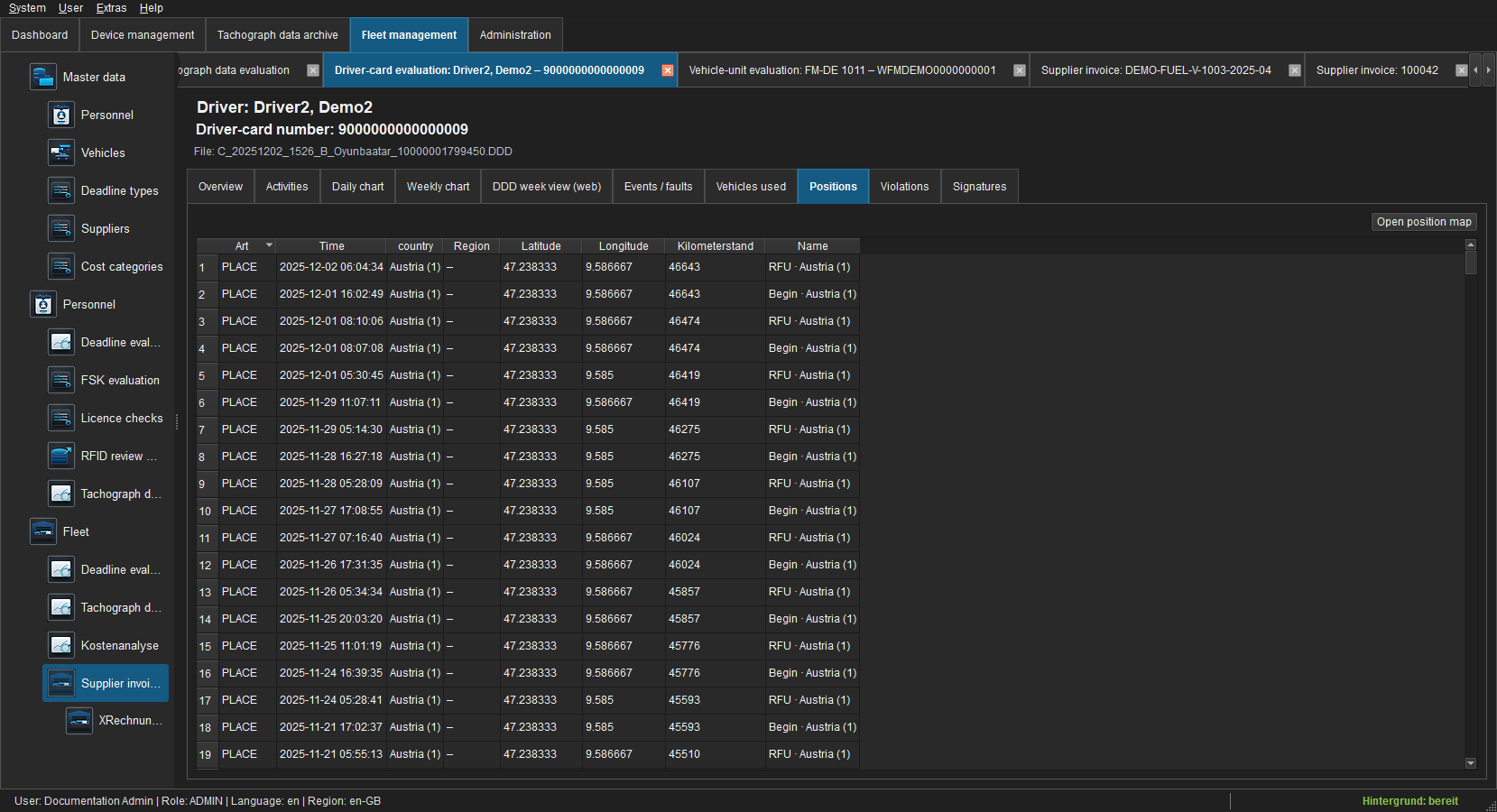Open the Tachograph data archive tab
This screenshot has height=812, width=1497.
[277, 35]
